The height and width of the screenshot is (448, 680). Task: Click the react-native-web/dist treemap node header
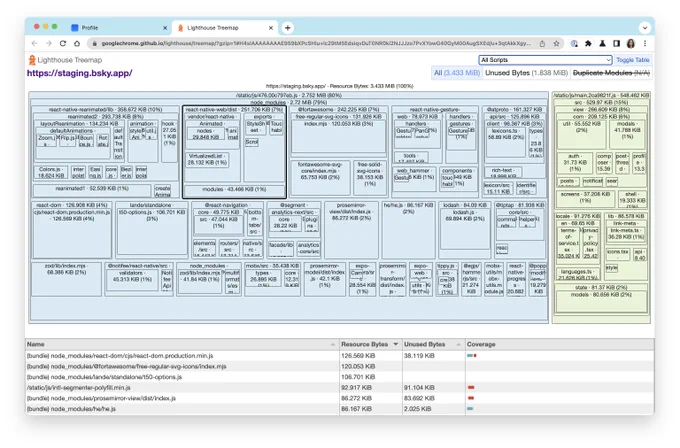click(234, 110)
